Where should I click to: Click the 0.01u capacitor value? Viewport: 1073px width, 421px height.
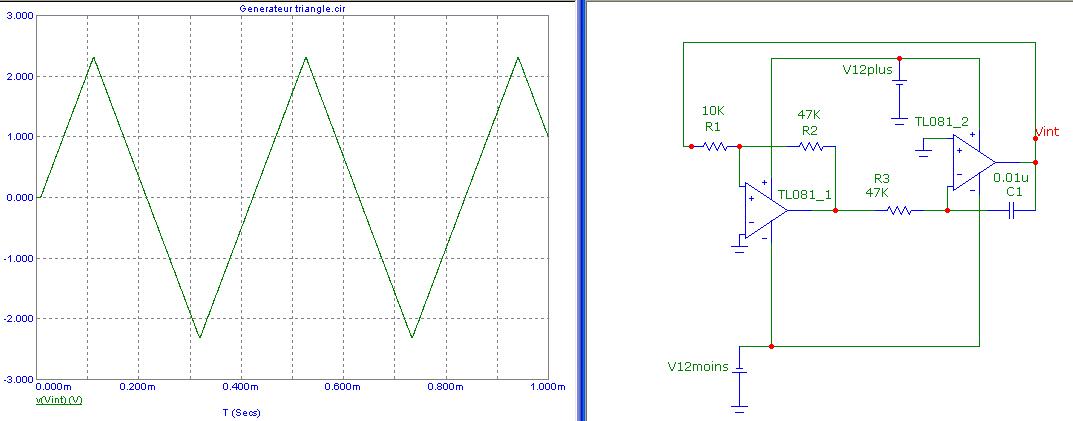1011,177
